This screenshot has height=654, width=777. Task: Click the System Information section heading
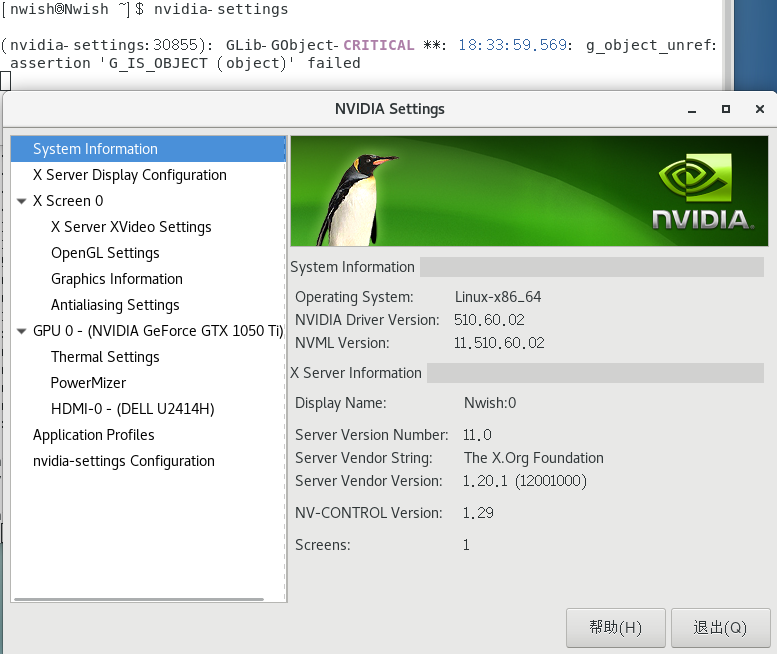[x=352, y=267]
